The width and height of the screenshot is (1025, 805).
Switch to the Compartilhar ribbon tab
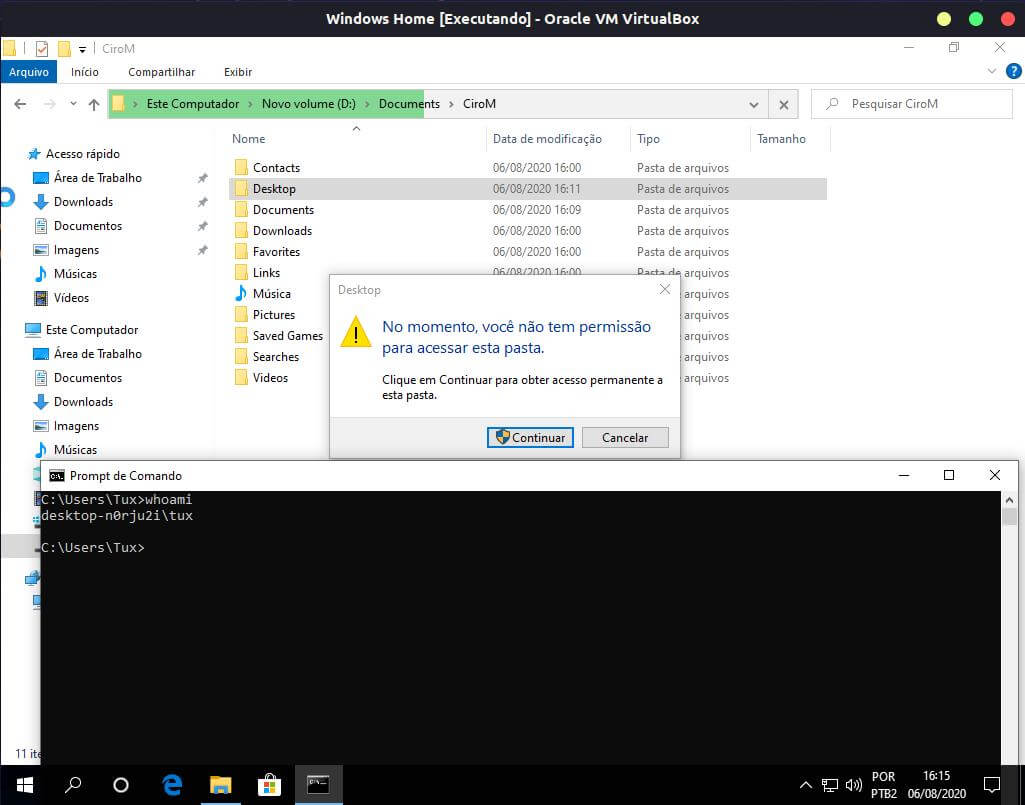(x=161, y=72)
